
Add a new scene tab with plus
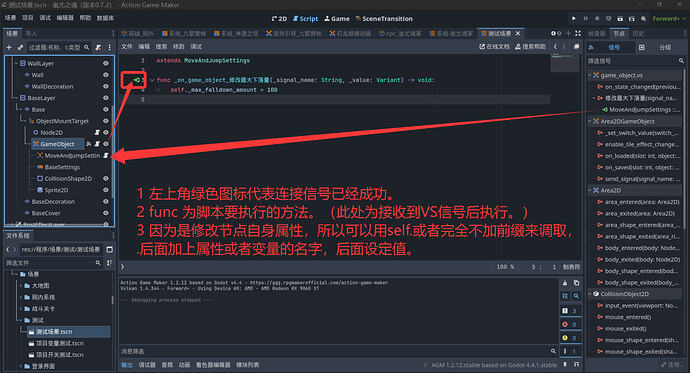(568, 33)
